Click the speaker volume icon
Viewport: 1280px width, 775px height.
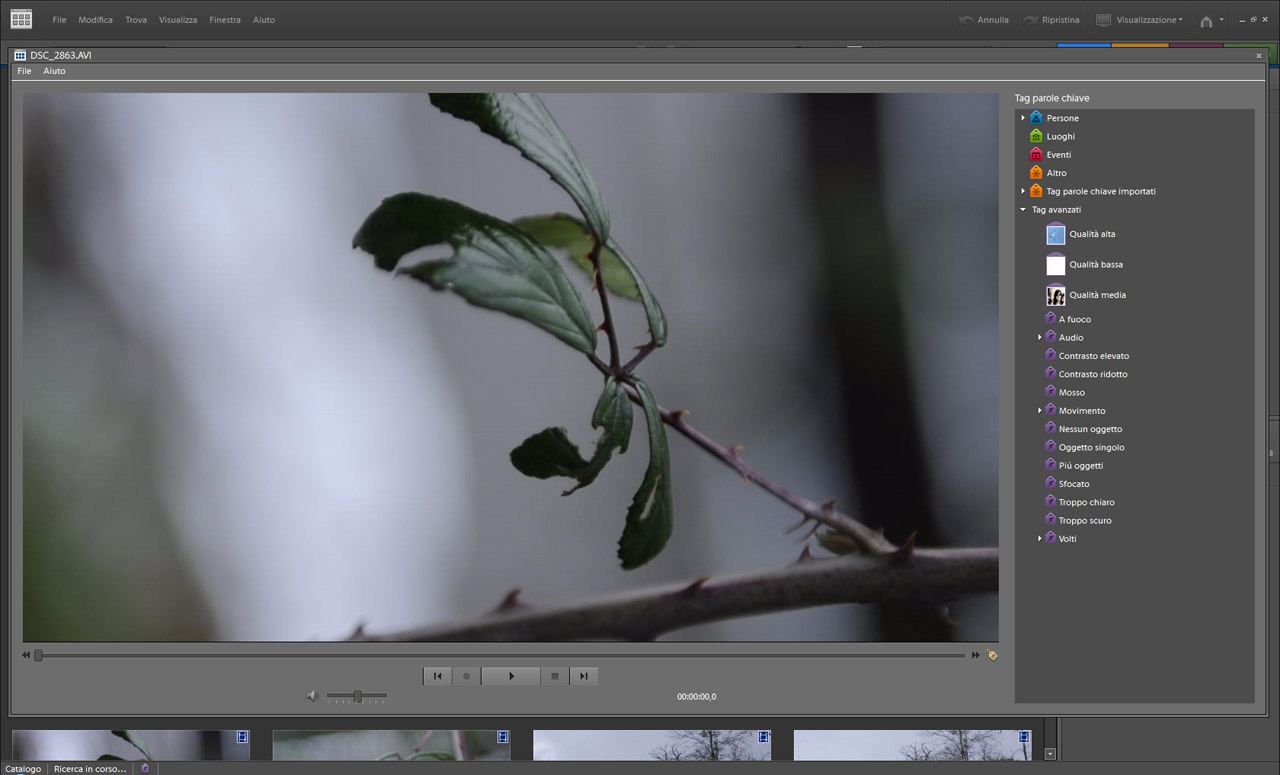coord(313,696)
